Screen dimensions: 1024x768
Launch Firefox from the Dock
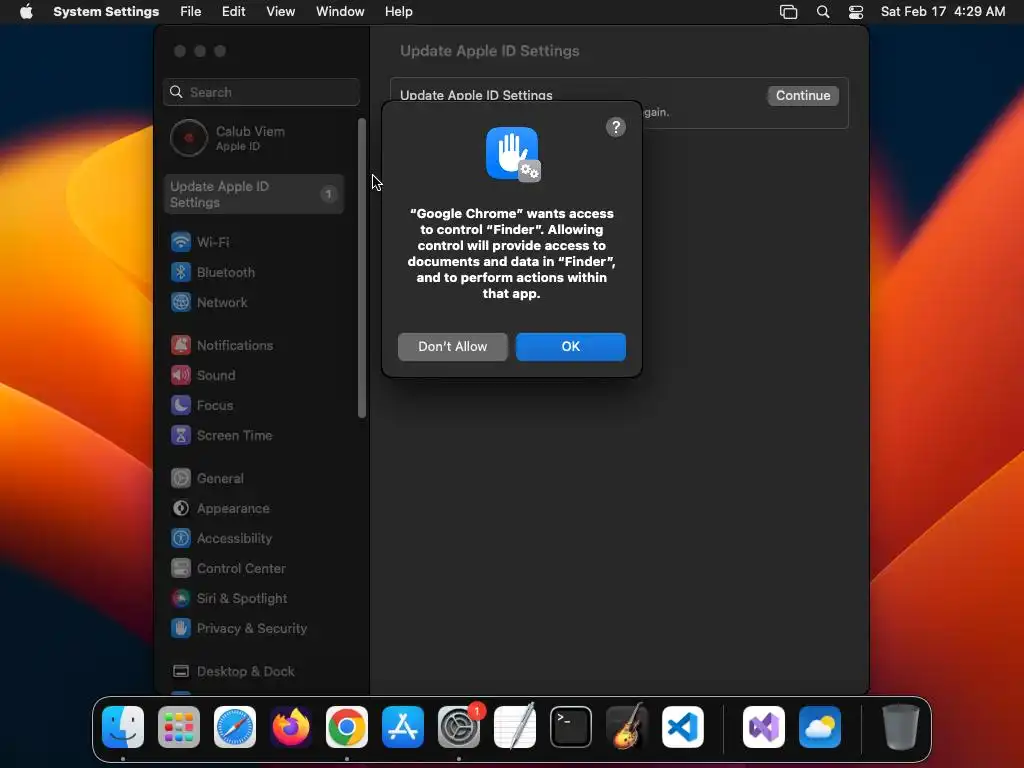(291, 727)
